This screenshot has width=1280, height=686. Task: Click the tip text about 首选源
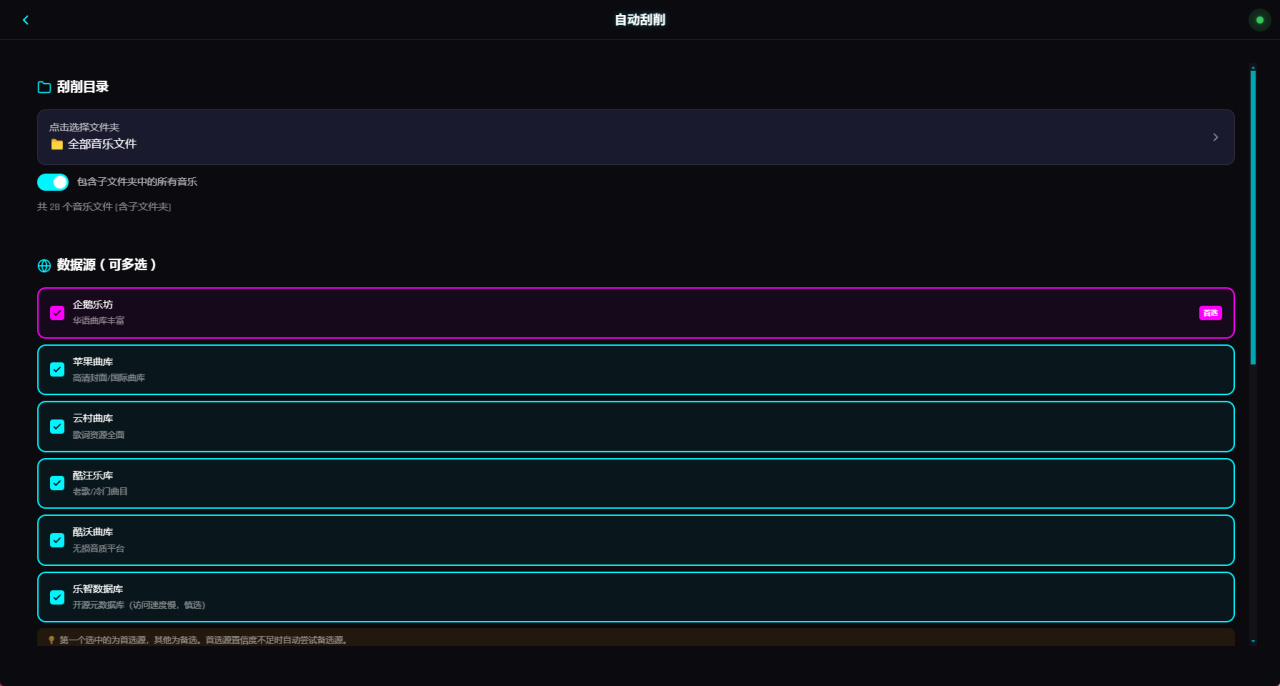click(204, 640)
